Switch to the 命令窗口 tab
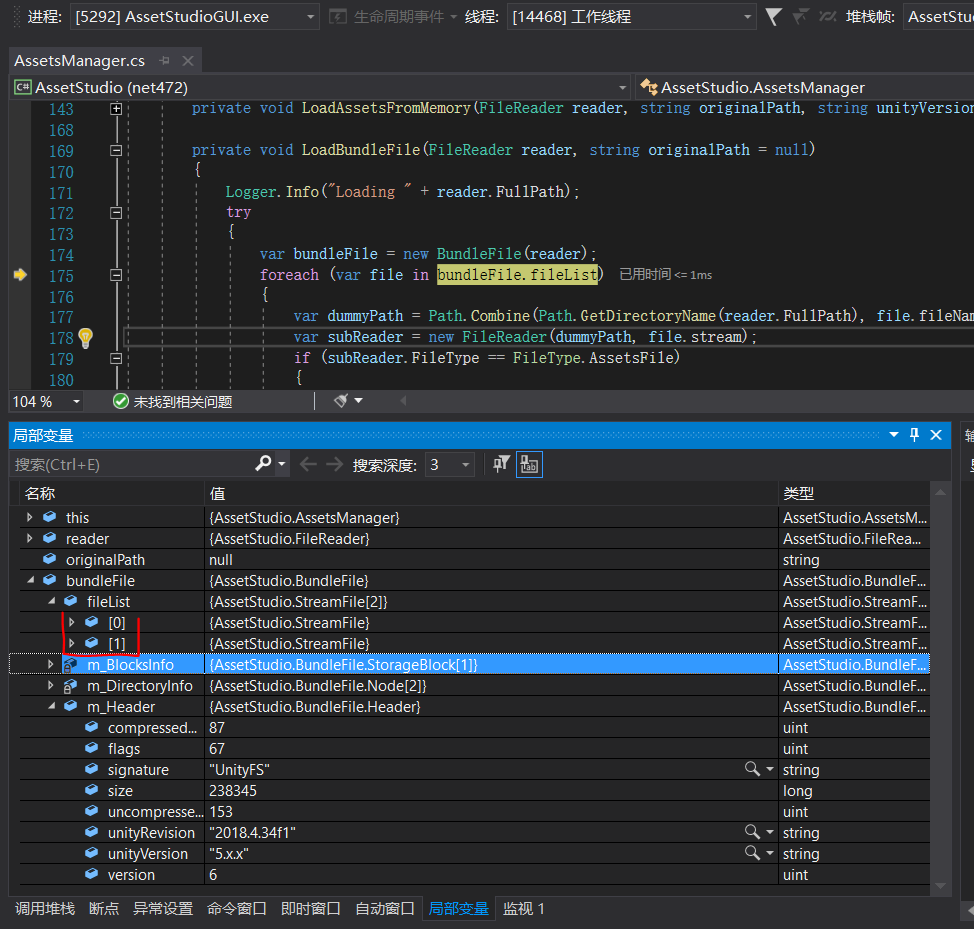 pyautogui.click(x=237, y=909)
